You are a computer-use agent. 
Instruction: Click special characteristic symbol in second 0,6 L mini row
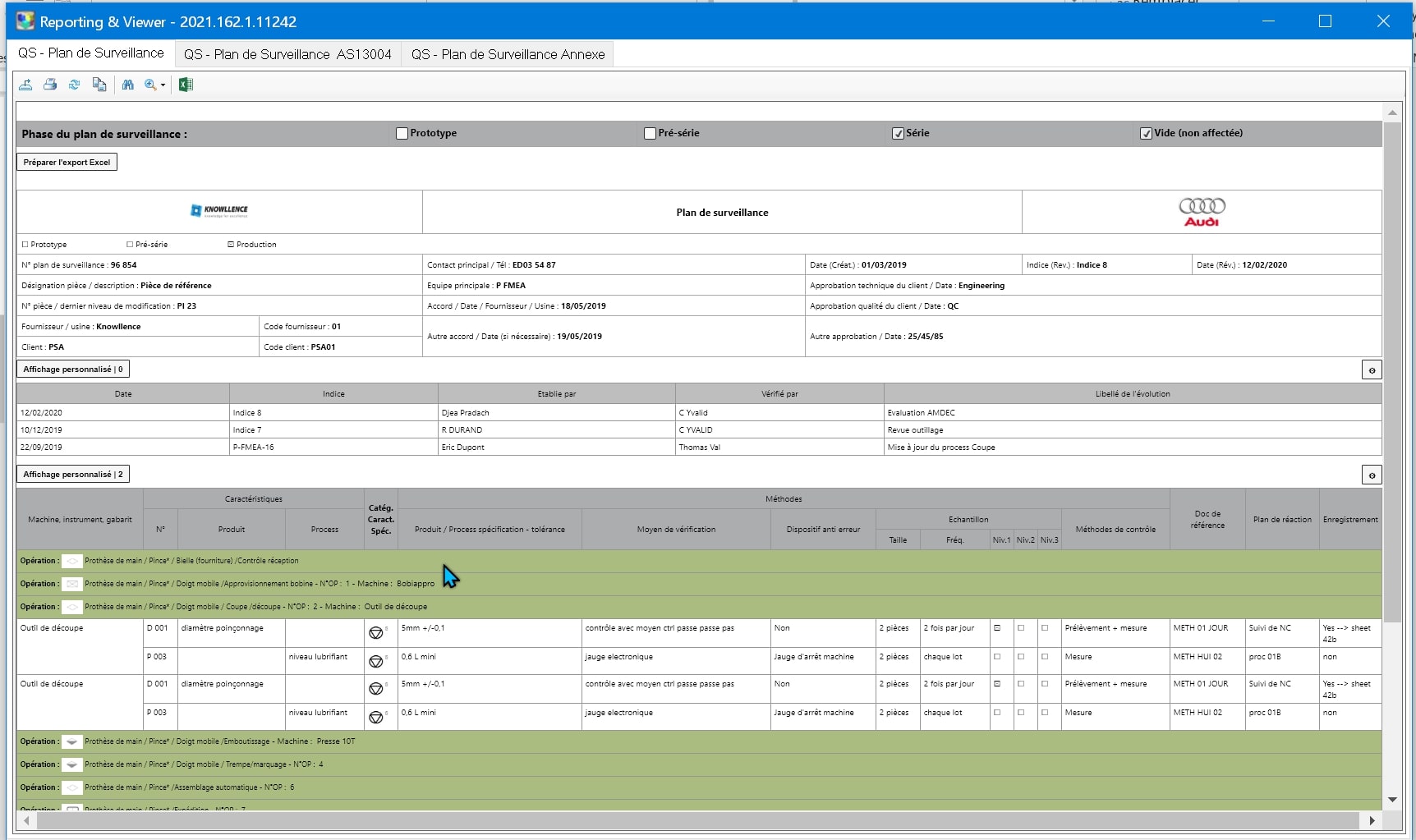click(x=376, y=718)
